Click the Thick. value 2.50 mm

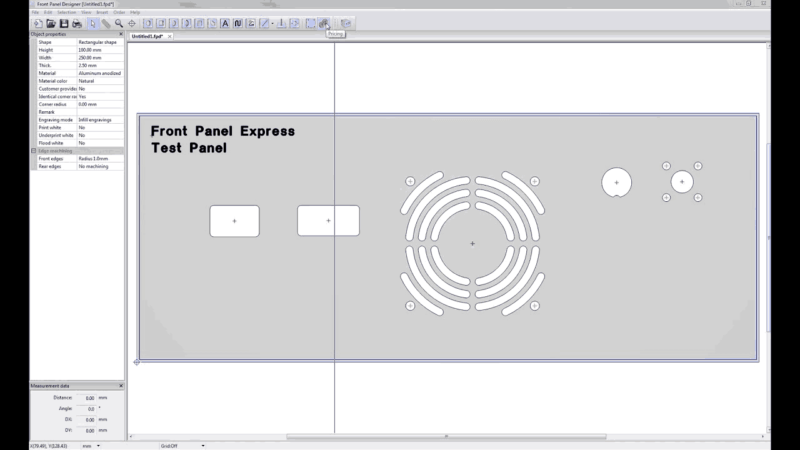100,65
